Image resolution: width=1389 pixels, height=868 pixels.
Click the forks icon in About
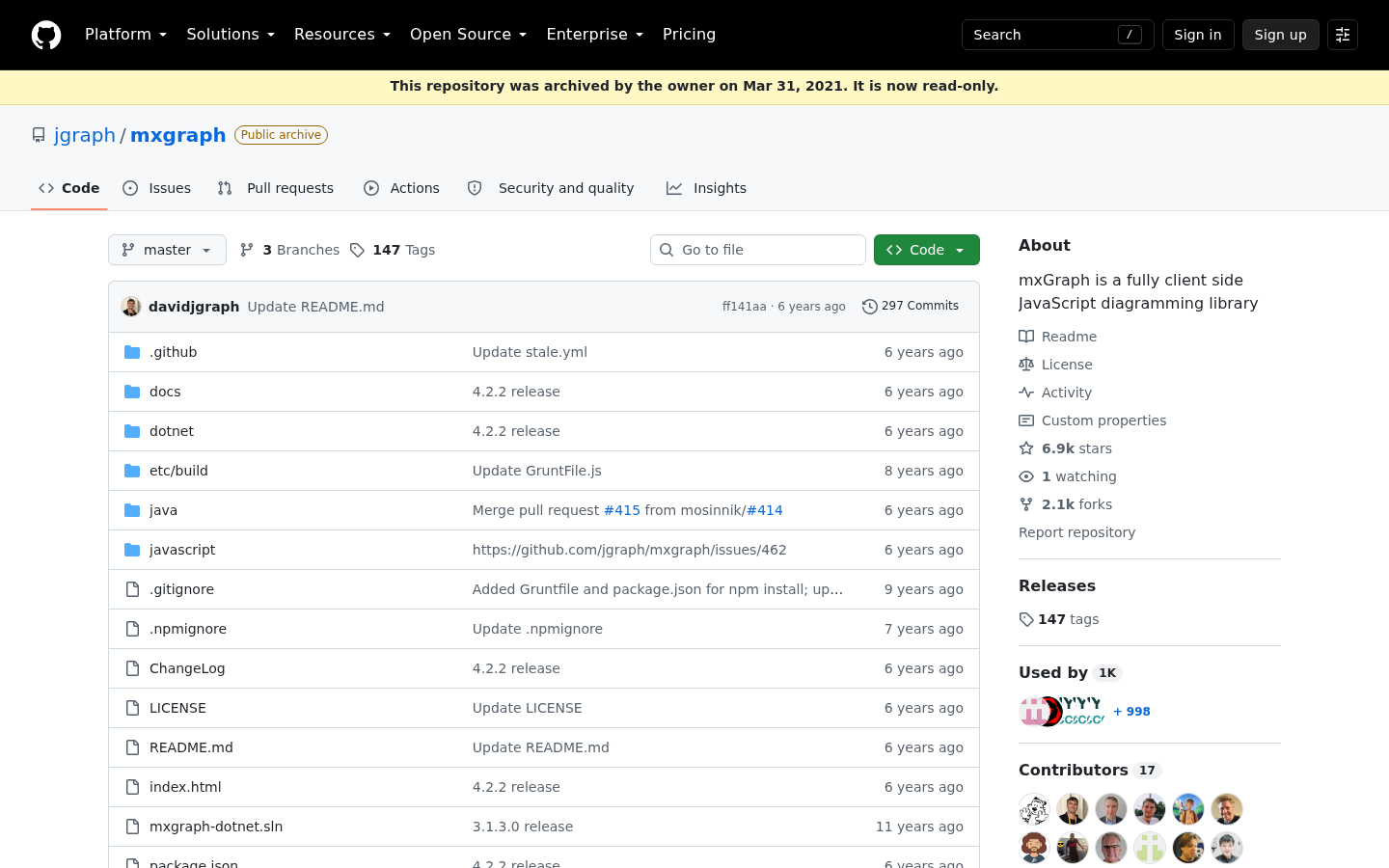(1026, 504)
